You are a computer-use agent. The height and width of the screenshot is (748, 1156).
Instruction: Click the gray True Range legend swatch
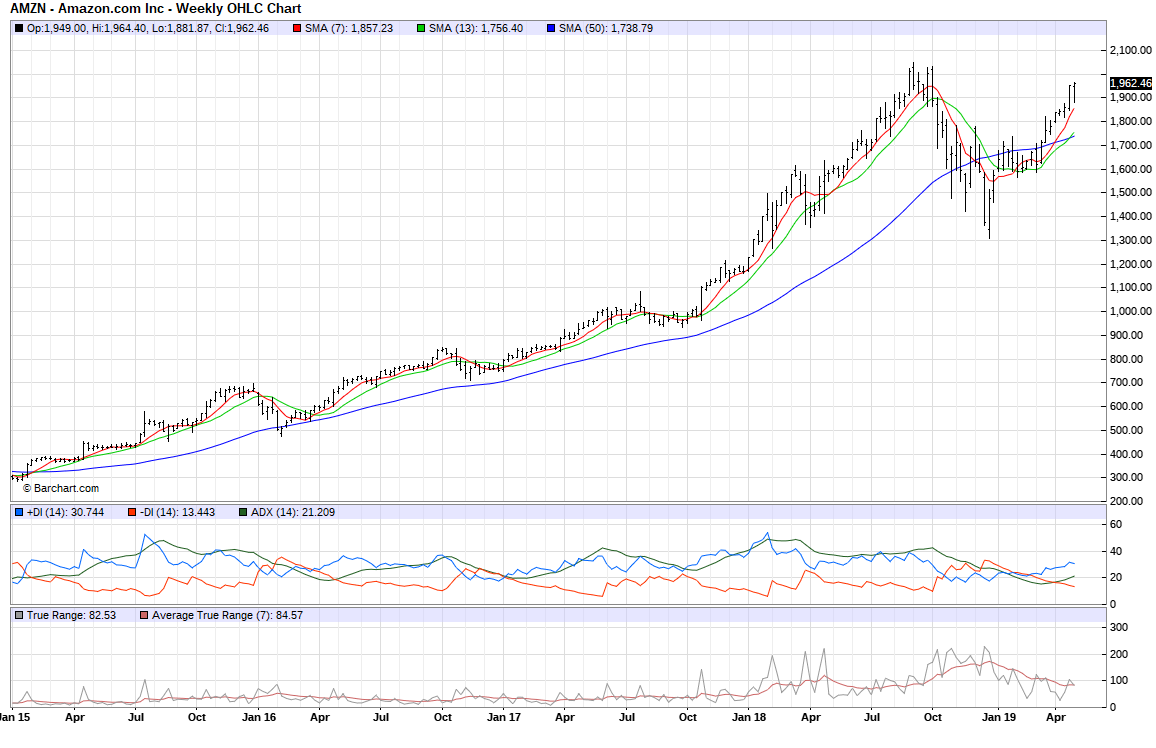coord(19,615)
